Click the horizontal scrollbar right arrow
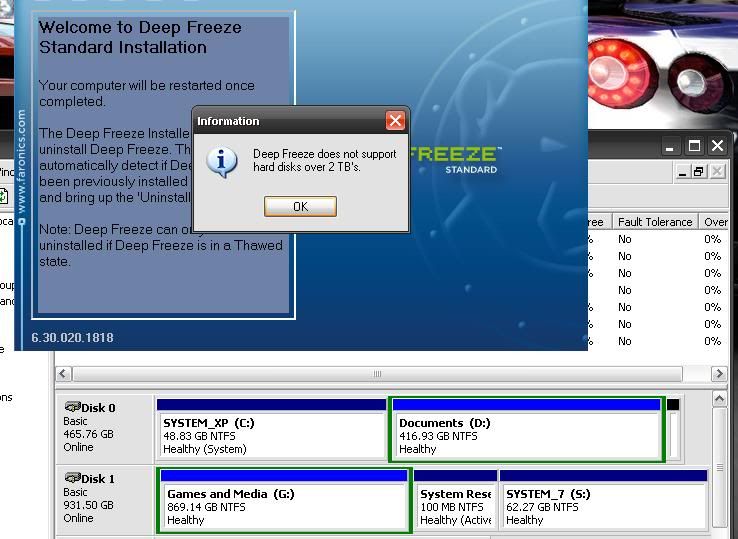738x539 pixels. click(719, 374)
